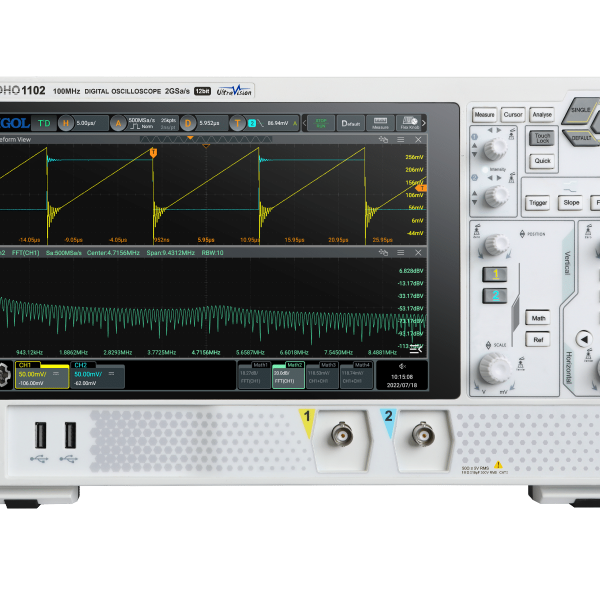Tap the orange D delay icon

pos(188,123)
